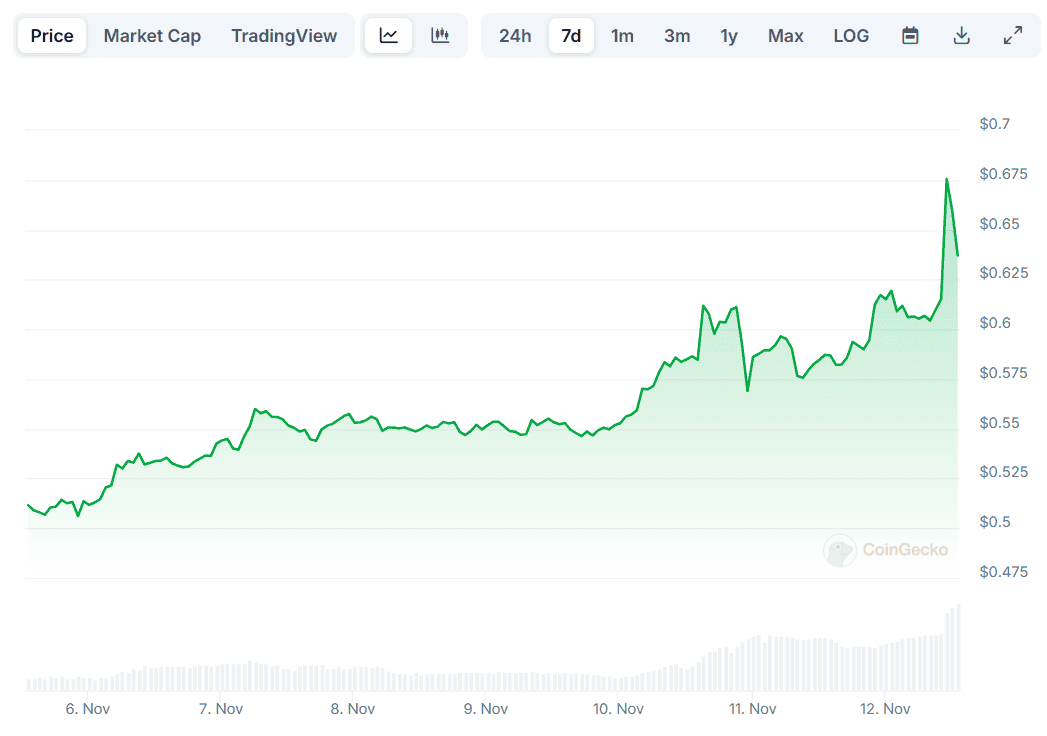Screen dimensions: 1047x736
Task: Click the 10. Nov date label
Action: pos(618,709)
